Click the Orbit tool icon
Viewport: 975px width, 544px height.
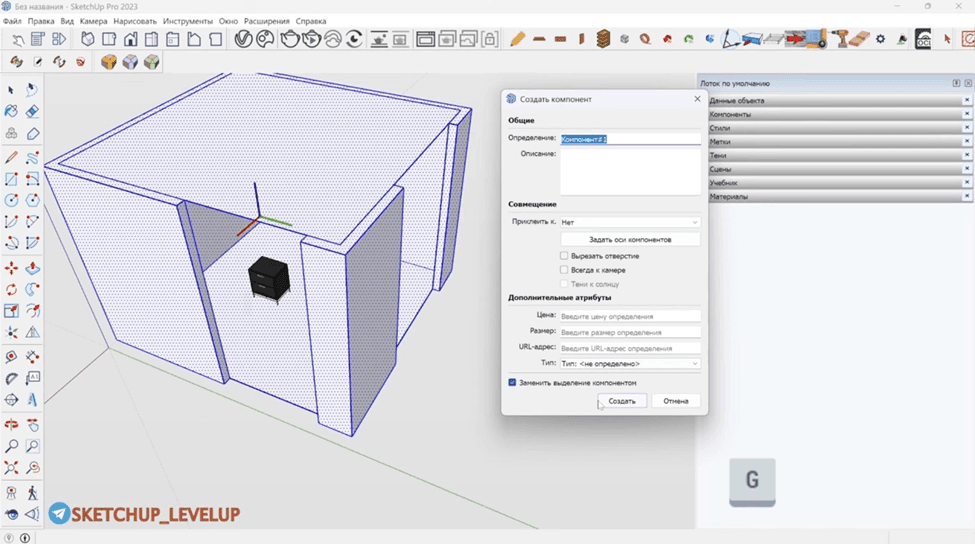11,425
